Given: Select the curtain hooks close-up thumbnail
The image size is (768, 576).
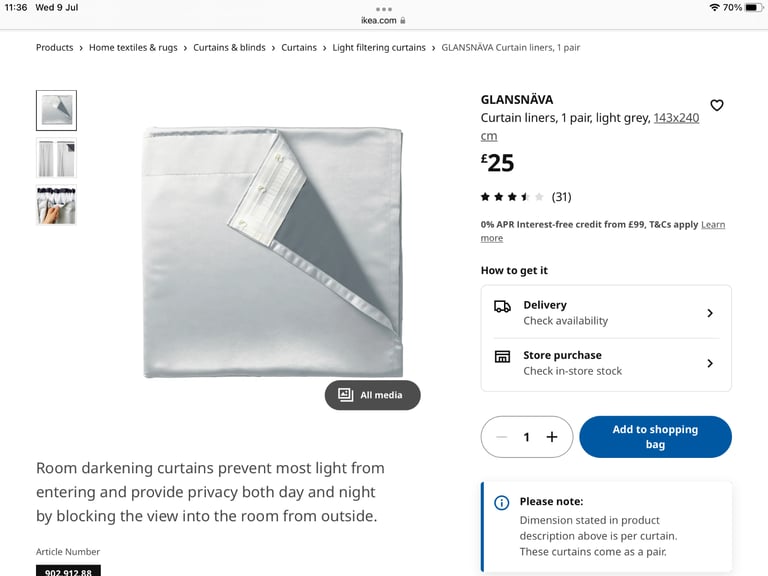Looking at the screenshot, I should (56, 205).
